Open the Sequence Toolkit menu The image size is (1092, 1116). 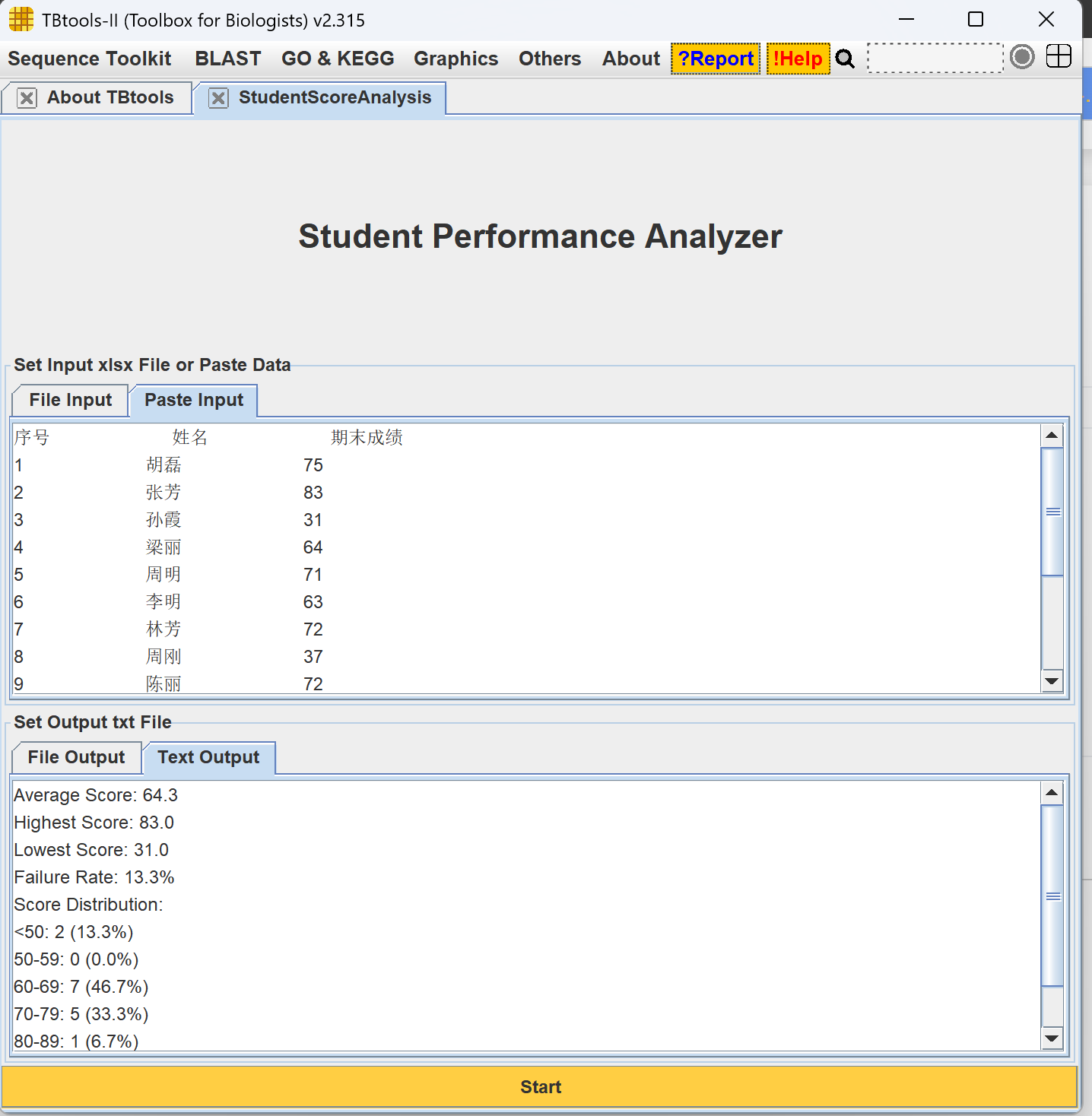[x=90, y=59]
